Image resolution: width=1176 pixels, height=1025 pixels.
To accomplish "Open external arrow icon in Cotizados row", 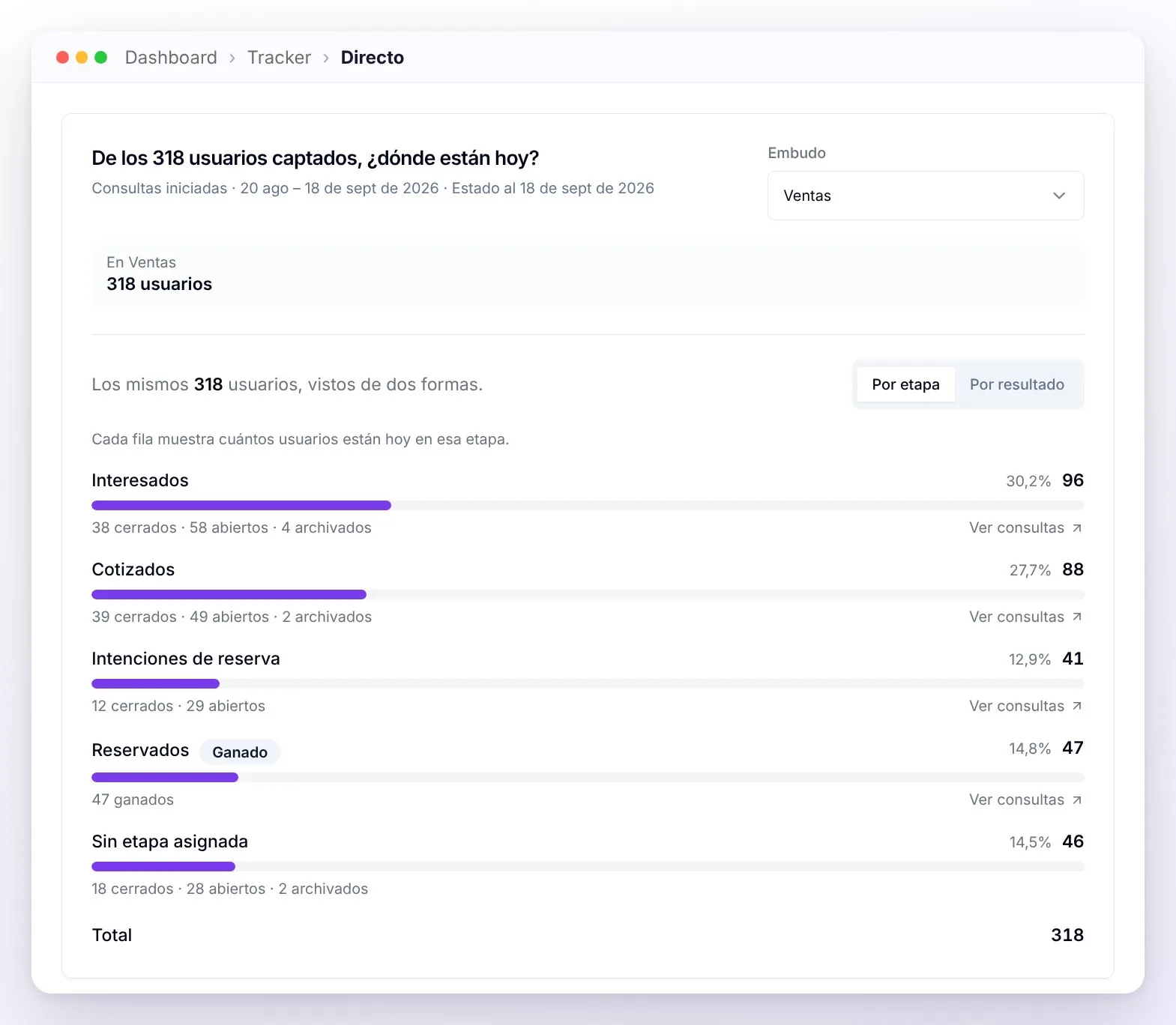I will point(1077,617).
